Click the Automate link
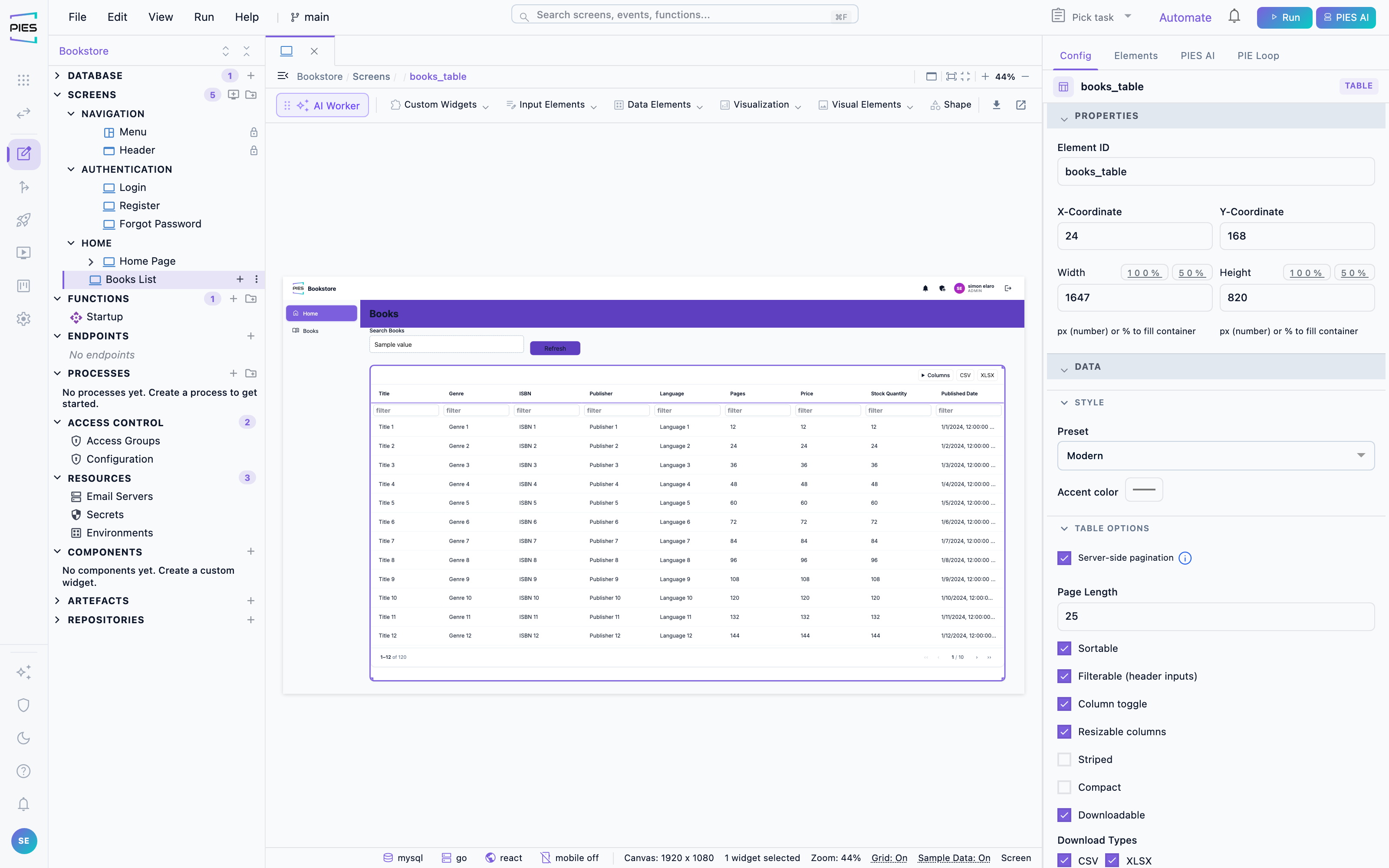This screenshot has height=868, width=1389. tap(1185, 17)
